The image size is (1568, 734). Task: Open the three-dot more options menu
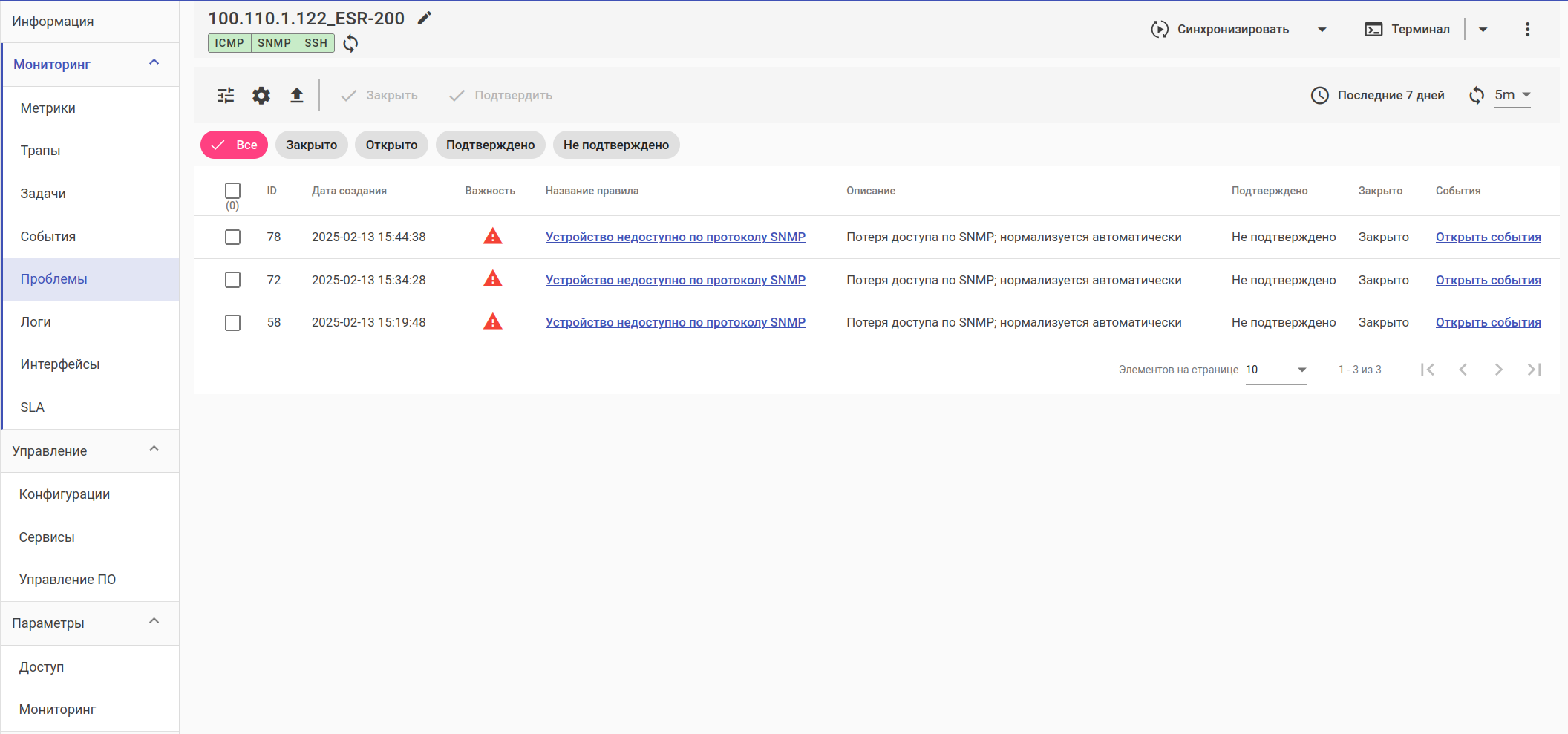point(1527,30)
